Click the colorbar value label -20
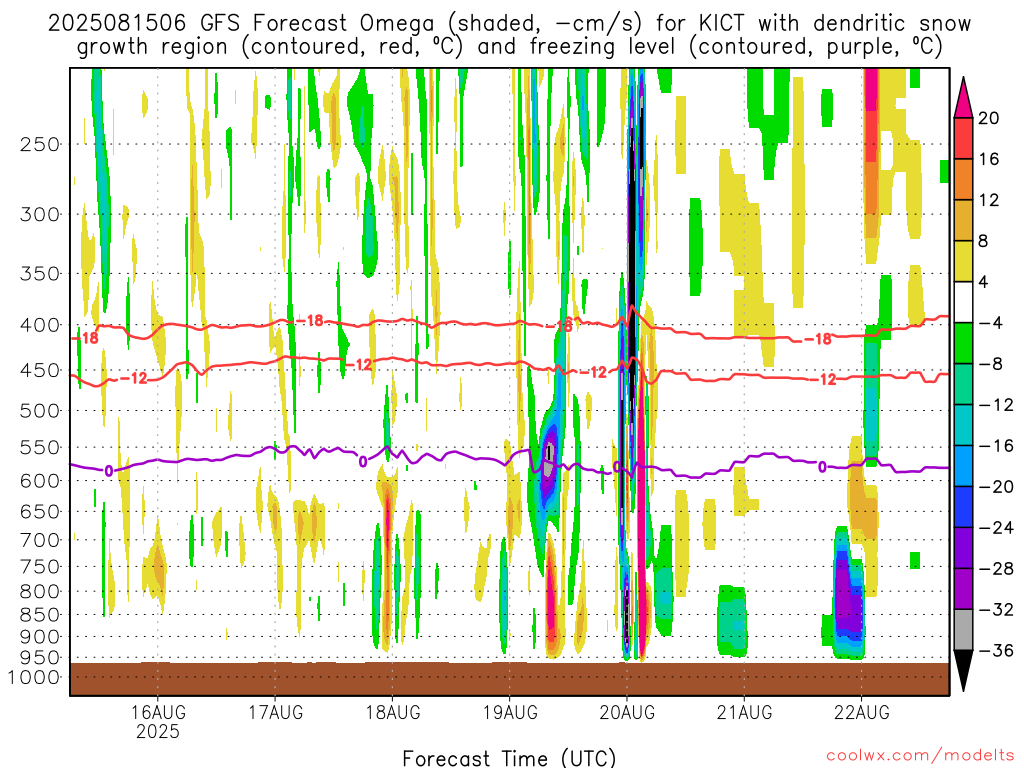Viewport: 1024px width, 768px height. (997, 487)
